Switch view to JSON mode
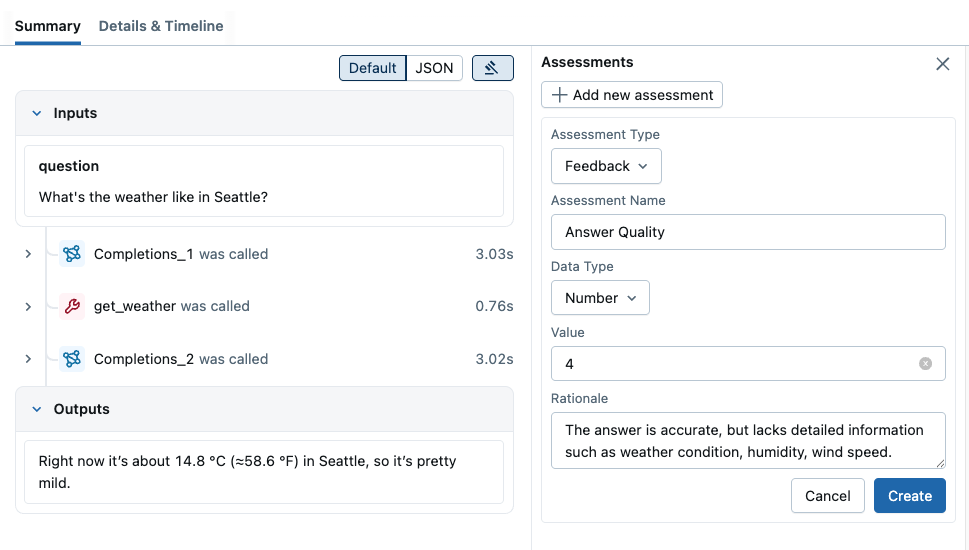The image size is (969, 550). pyautogui.click(x=434, y=68)
